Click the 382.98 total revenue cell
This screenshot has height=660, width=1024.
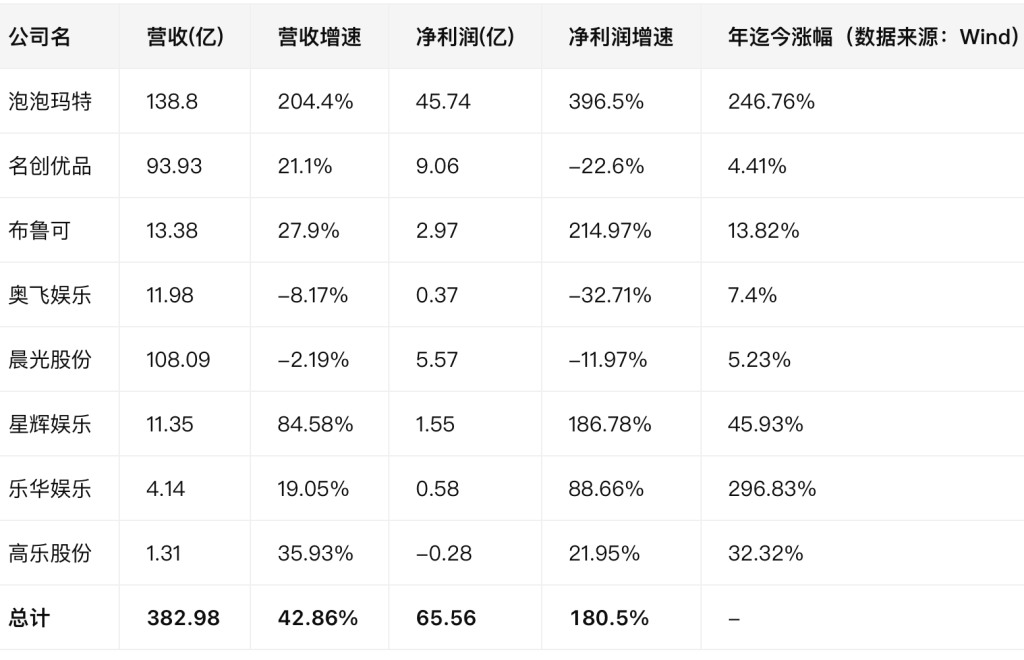(183, 618)
